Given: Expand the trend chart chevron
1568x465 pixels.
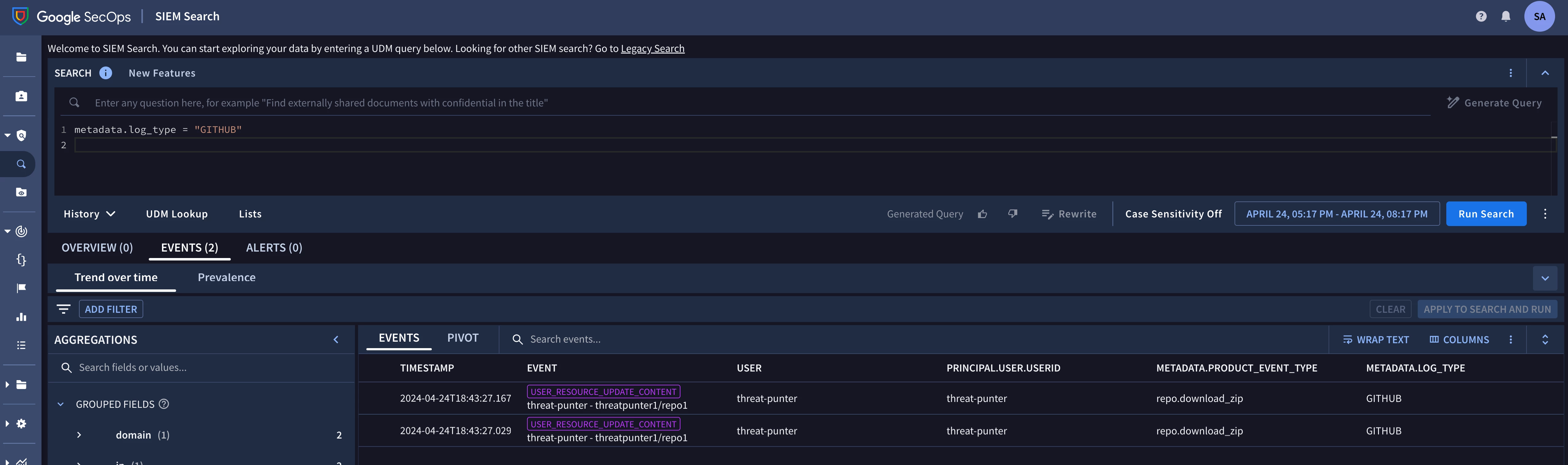Looking at the screenshot, I should click(x=1545, y=278).
